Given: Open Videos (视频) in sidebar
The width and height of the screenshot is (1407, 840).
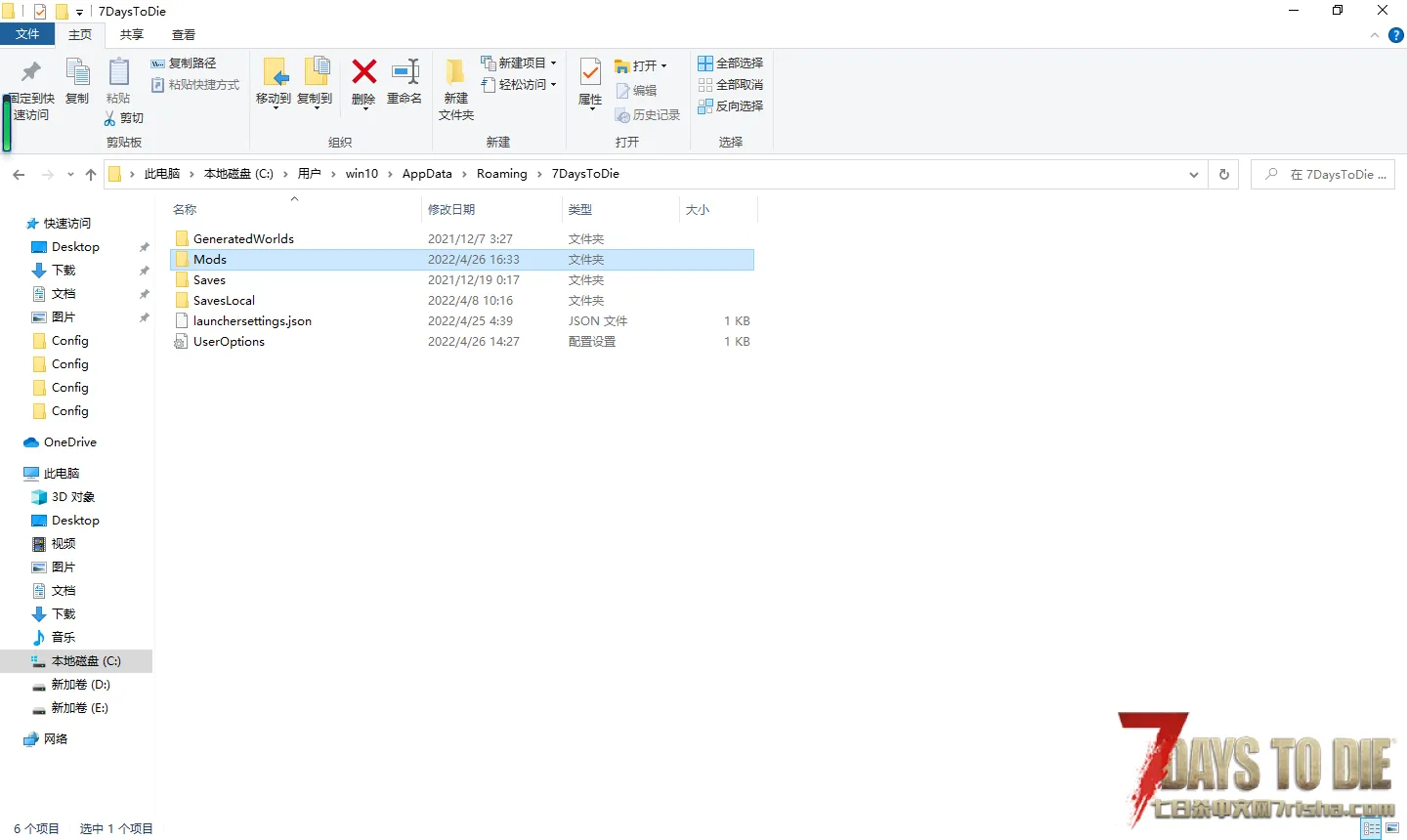Looking at the screenshot, I should 54,544.
